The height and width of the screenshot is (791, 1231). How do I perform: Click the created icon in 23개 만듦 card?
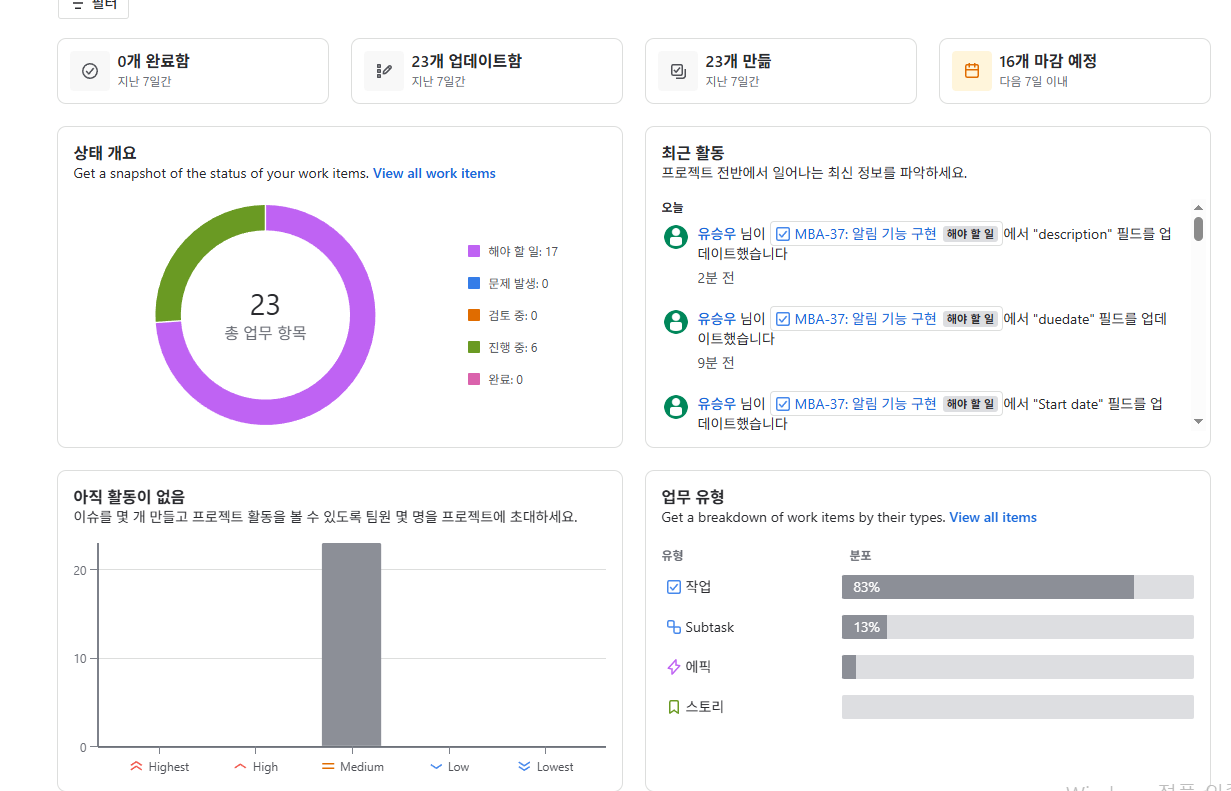[x=678, y=71]
